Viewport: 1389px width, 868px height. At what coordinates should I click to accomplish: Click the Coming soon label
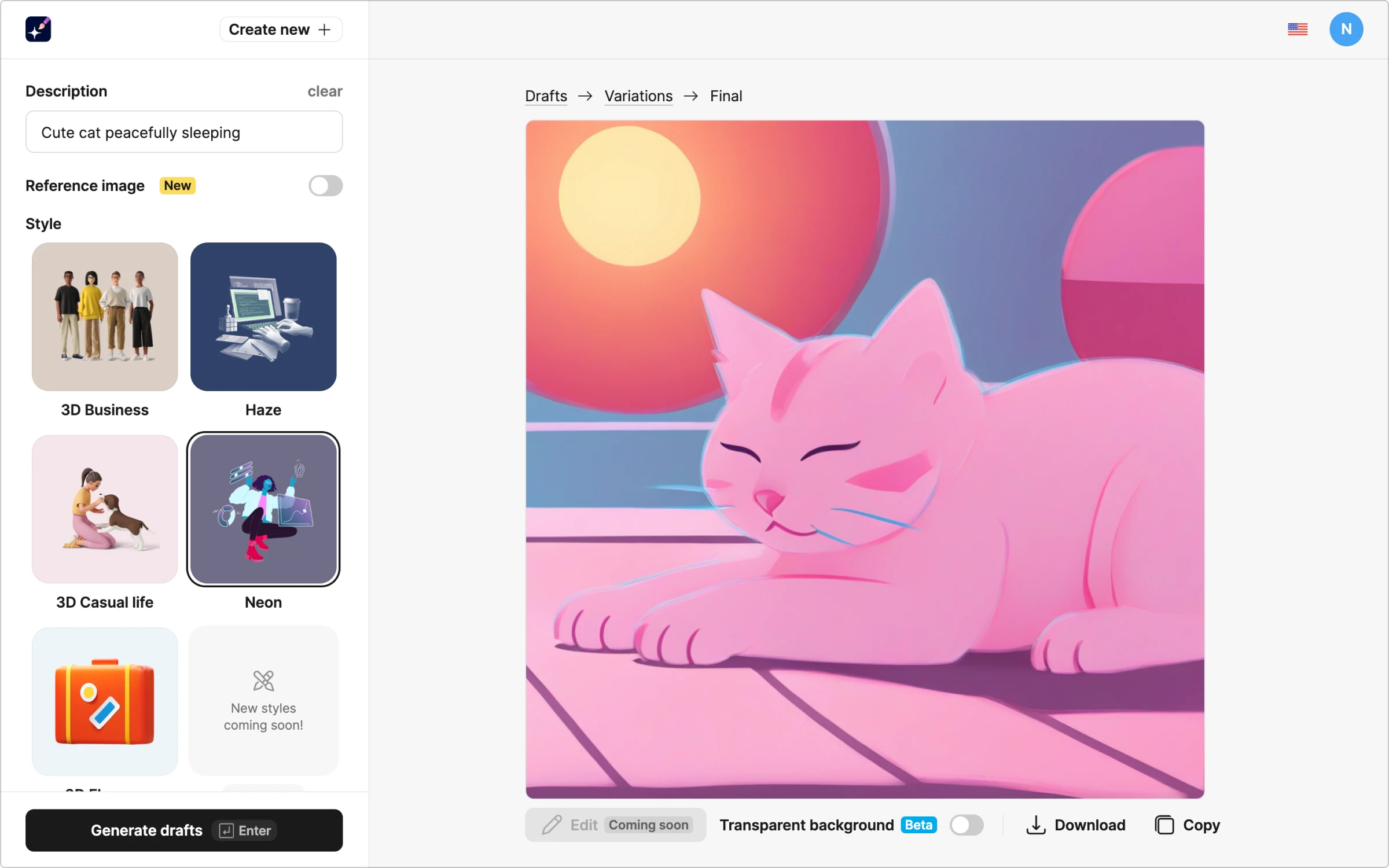click(x=648, y=825)
